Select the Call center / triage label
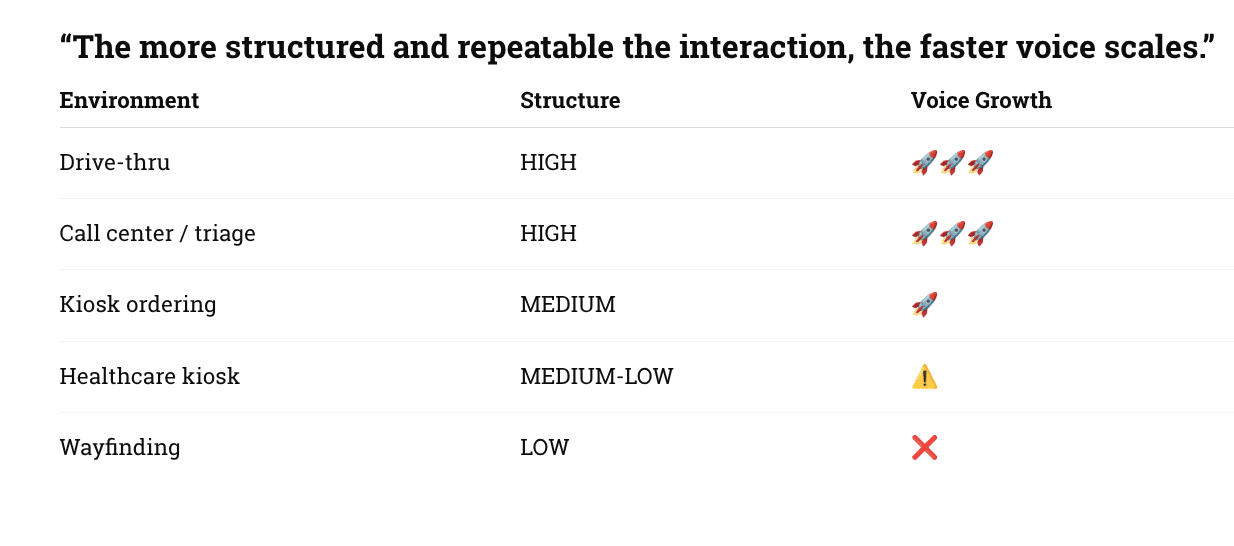This screenshot has height=546, width=1234. [158, 234]
